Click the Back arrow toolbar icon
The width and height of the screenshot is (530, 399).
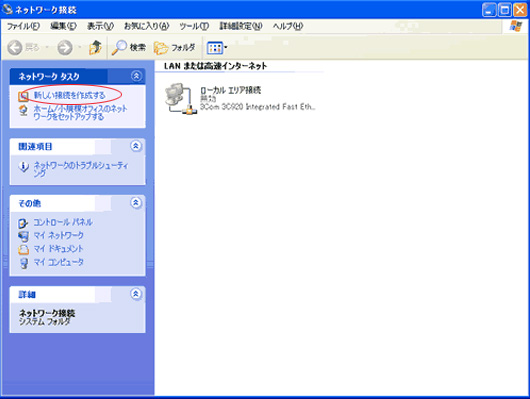[15, 48]
